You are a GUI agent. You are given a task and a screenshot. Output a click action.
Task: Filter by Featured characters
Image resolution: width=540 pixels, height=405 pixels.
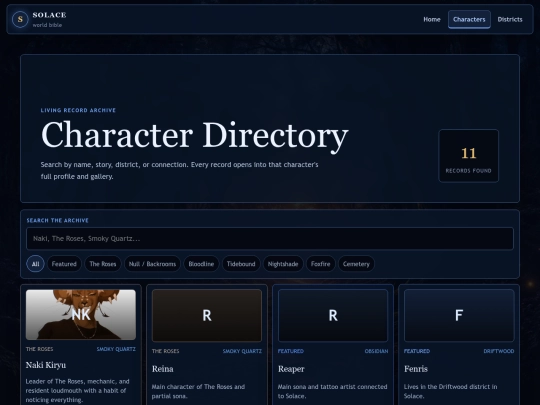64,264
